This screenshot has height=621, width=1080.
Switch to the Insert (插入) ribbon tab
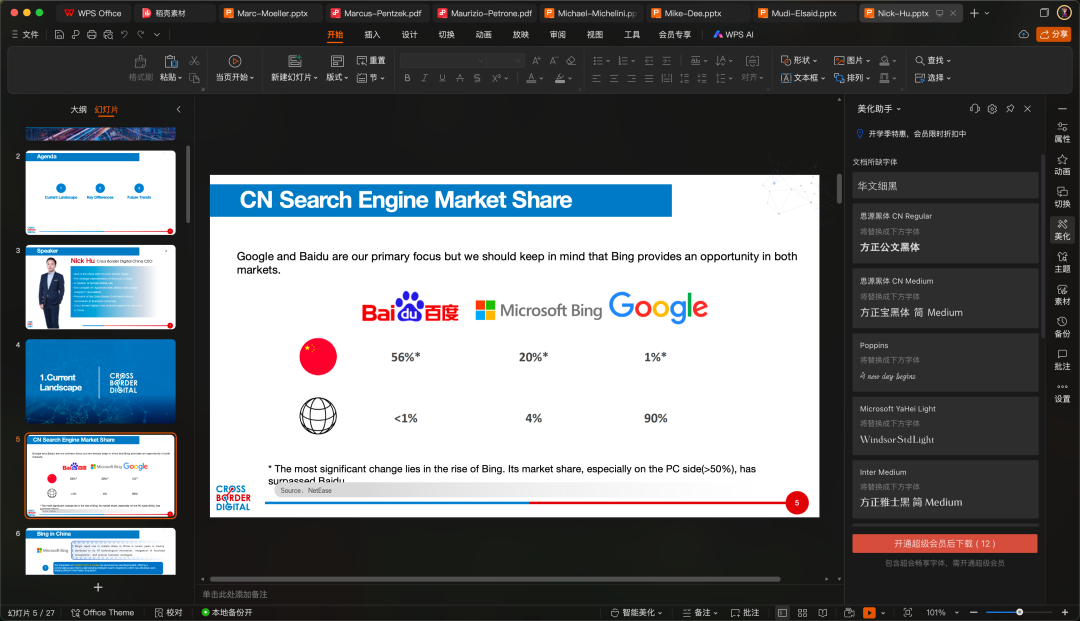[372, 34]
